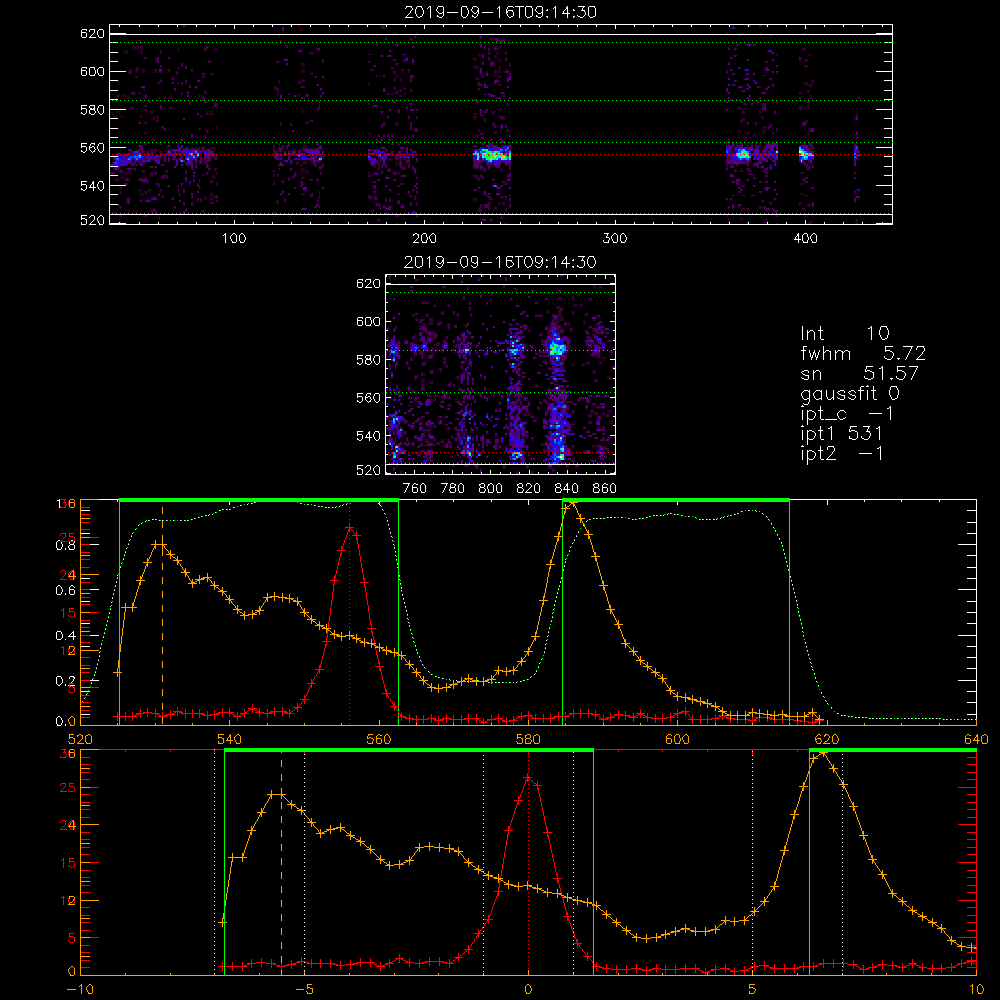Click the red curve peak near 556 in the third plot
This screenshot has width=1000, height=1000.
point(349,527)
